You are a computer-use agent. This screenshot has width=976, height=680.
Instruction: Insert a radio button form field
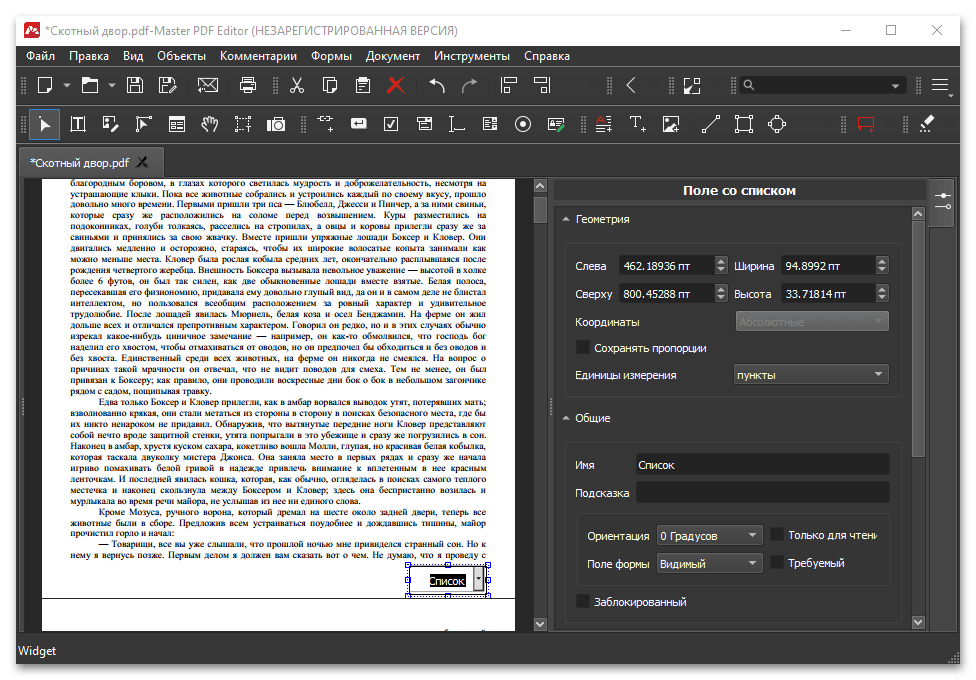(522, 124)
